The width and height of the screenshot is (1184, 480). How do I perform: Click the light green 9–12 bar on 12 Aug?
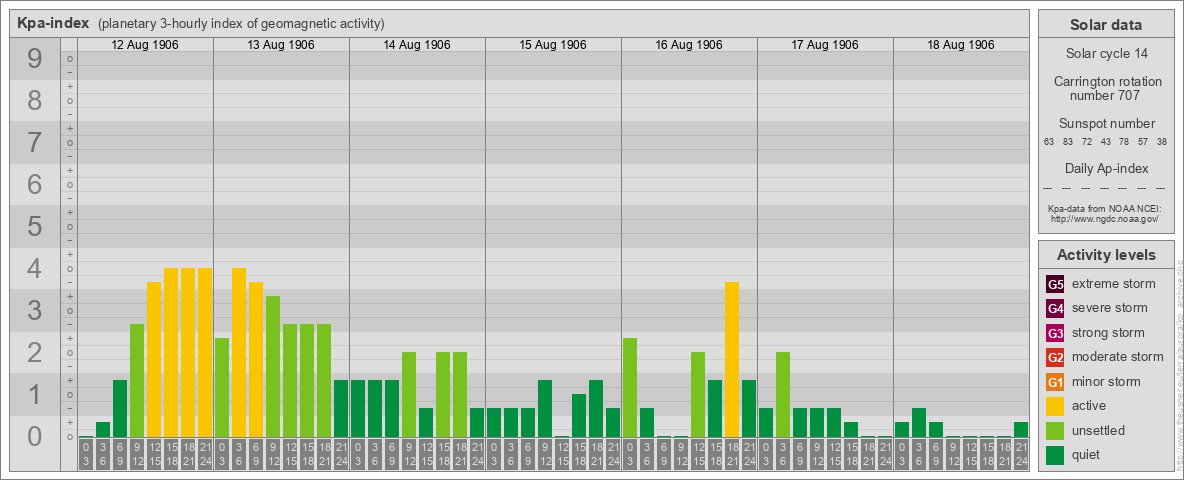tap(137, 381)
